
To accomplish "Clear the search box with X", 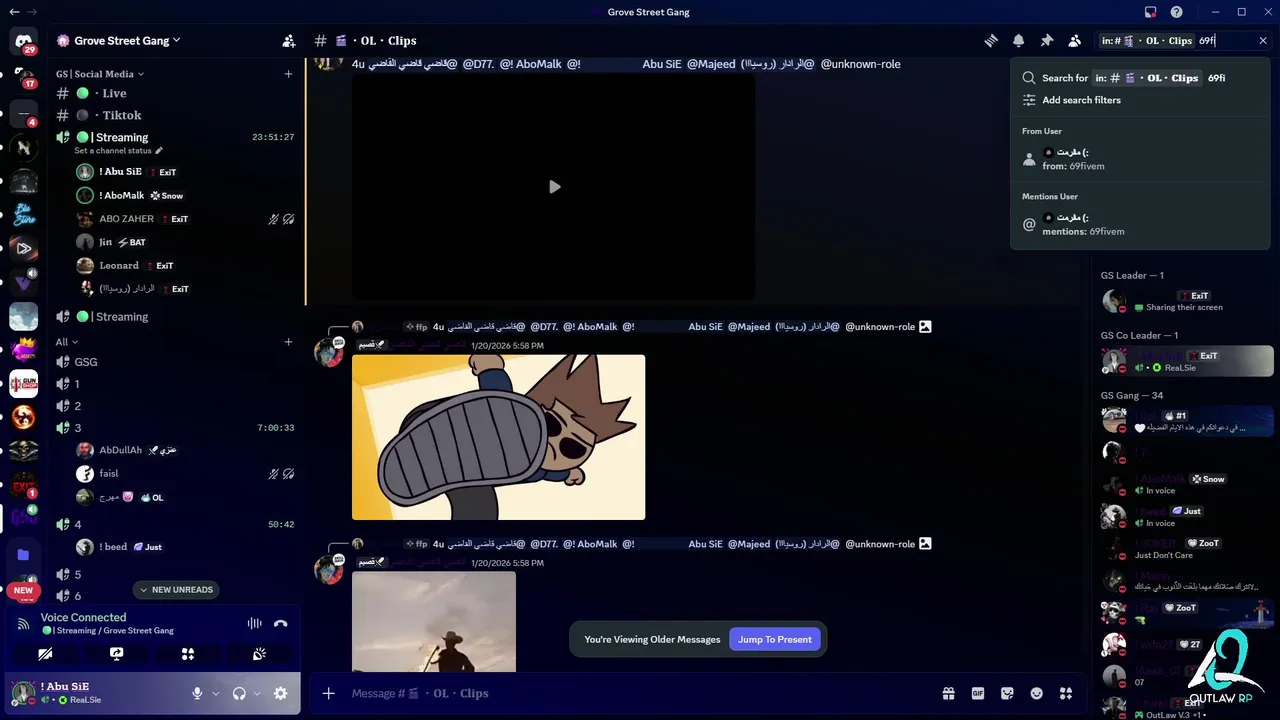I will coord(1263,41).
